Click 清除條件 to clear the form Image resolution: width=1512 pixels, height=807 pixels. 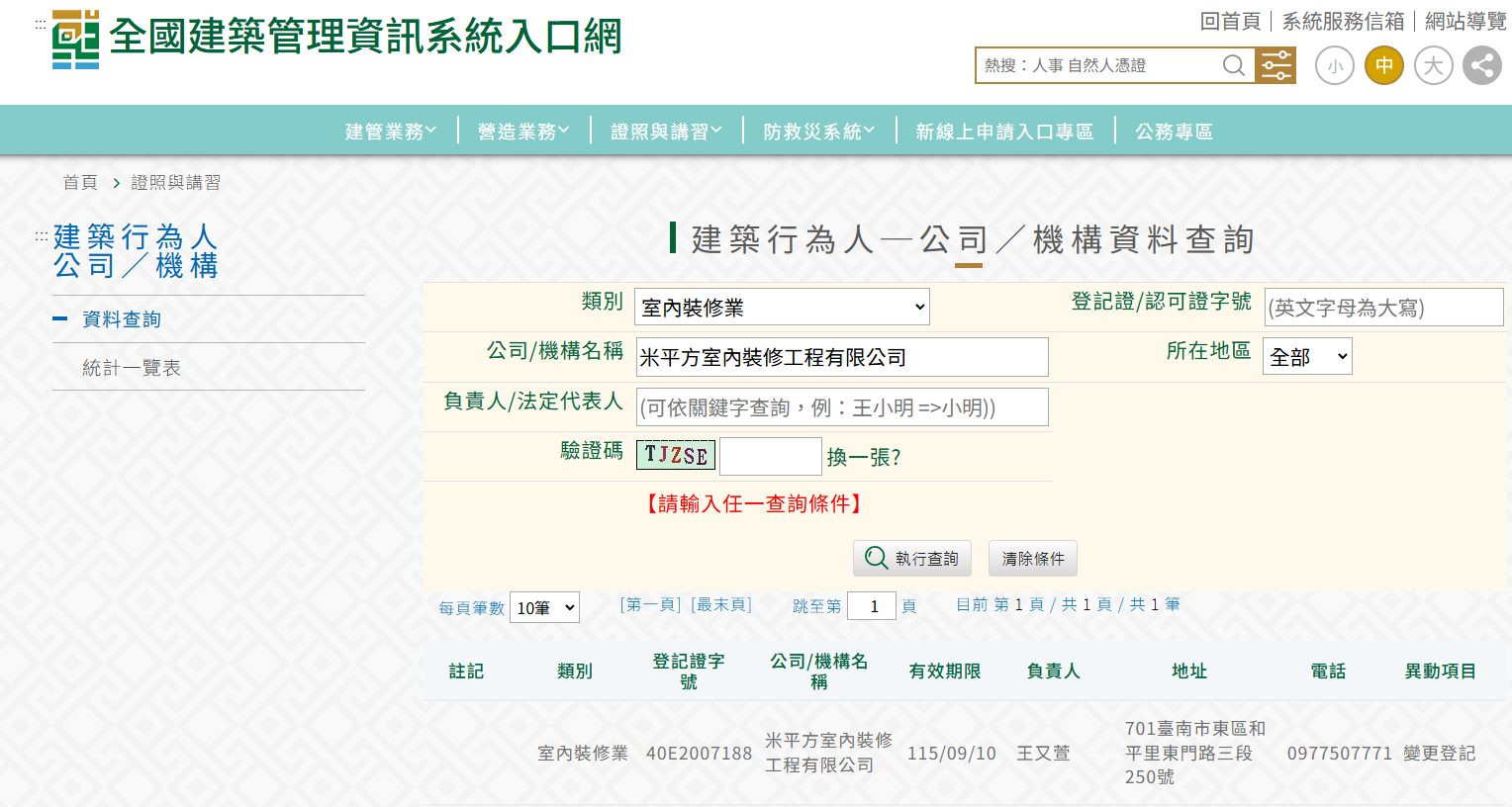(x=1031, y=558)
